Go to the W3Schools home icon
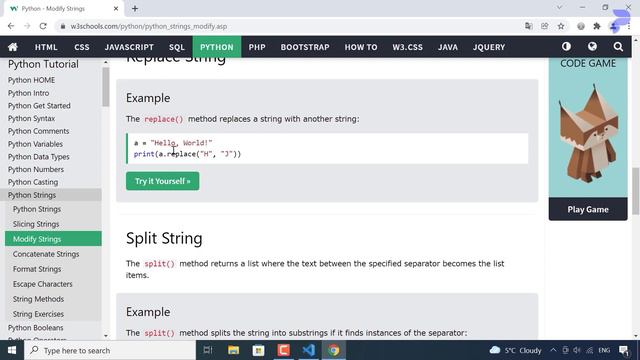Image resolution: width=640 pixels, height=360 pixels. coord(13,47)
